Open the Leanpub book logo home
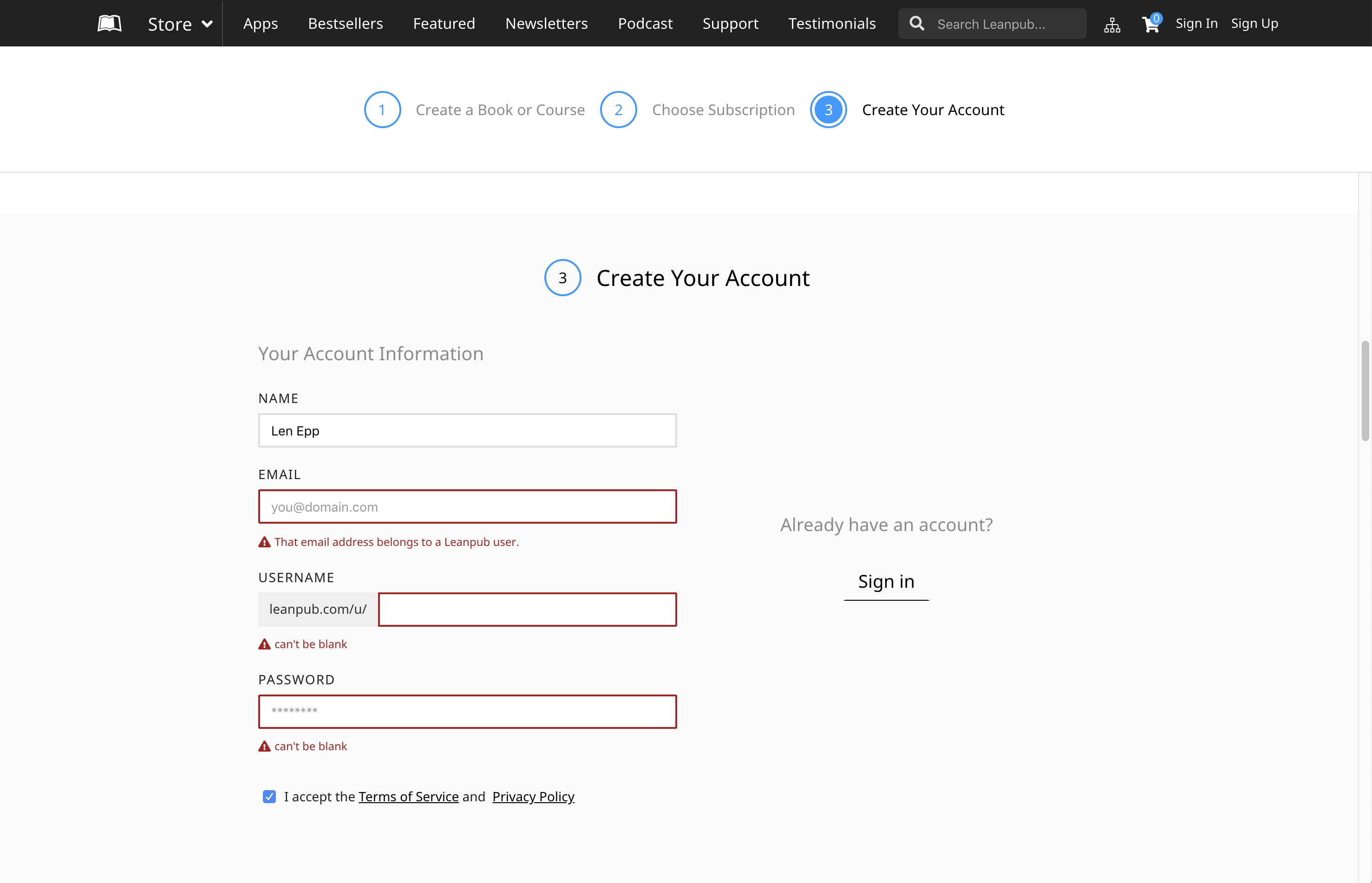 pos(109,24)
